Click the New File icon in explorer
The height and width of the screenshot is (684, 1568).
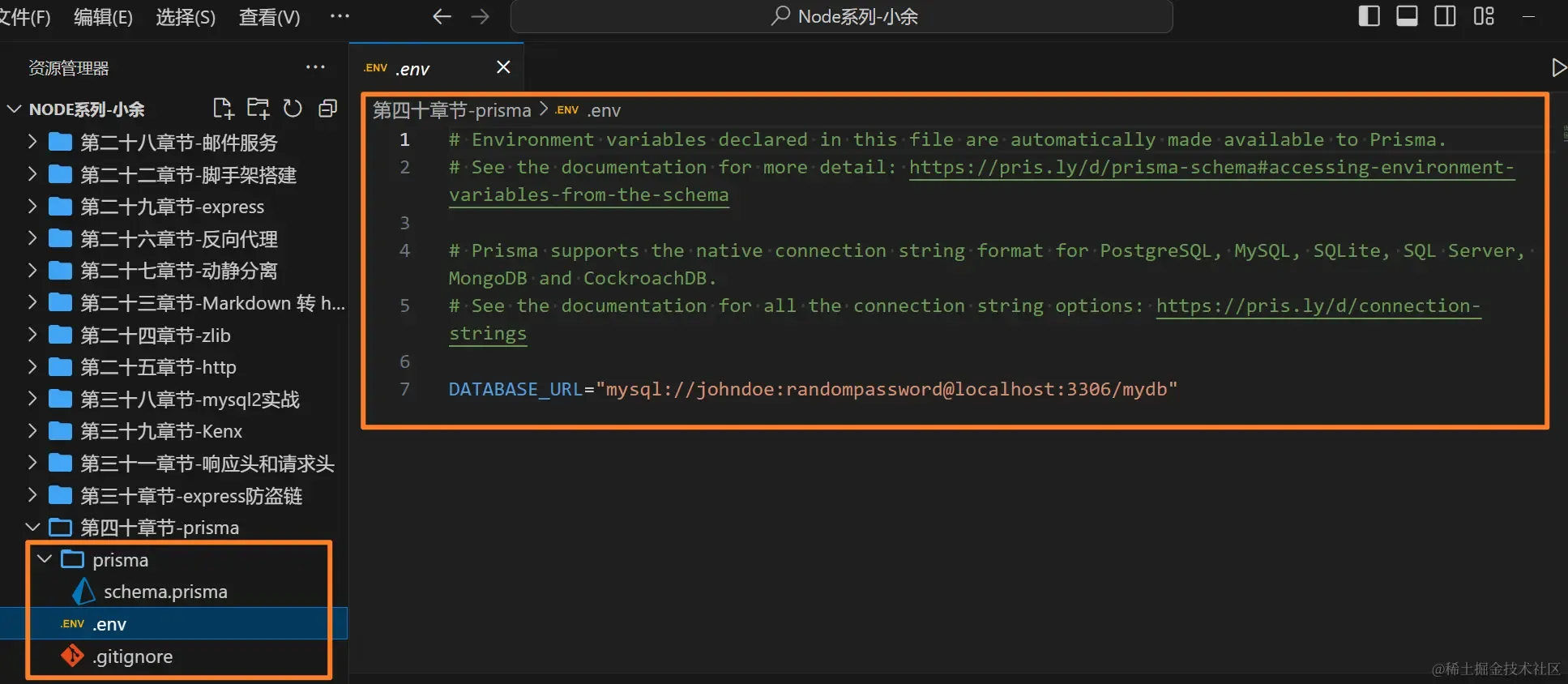tap(223, 109)
